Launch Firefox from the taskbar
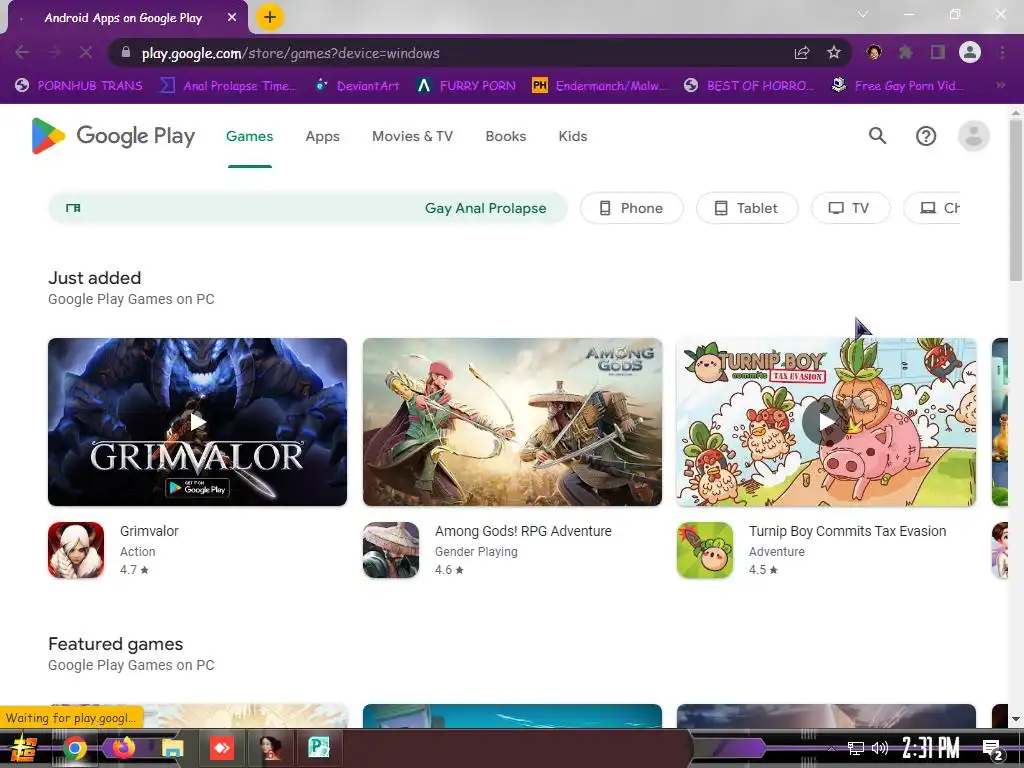1024x768 pixels. (x=123, y=748)
